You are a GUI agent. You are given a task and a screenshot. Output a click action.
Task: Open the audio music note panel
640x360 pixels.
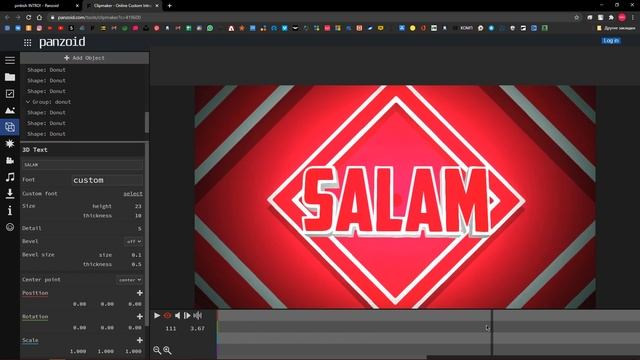tap(10, 177)
